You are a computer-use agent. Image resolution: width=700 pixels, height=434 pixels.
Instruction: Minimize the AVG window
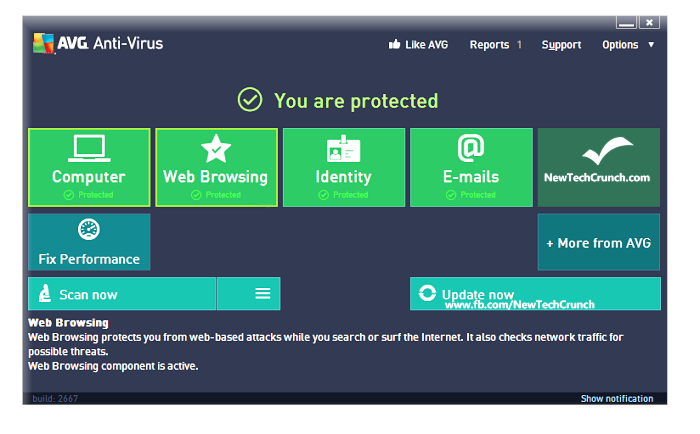coord(626,22)
